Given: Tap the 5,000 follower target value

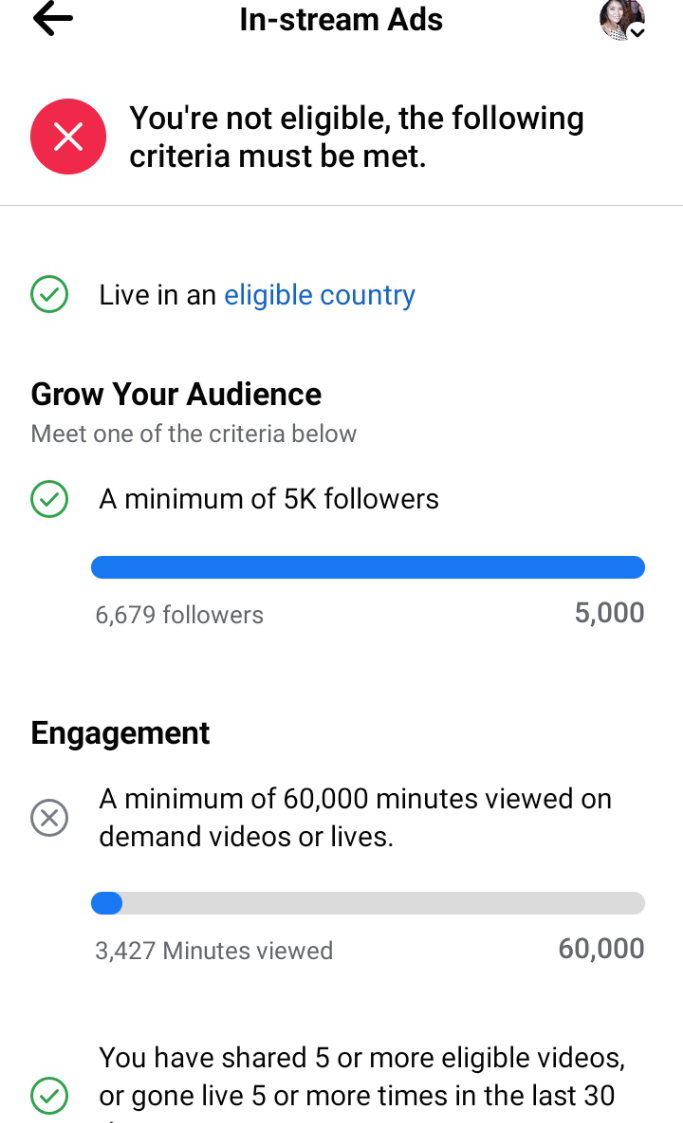Looking at the screenshot, I should click(x=609, y=613).
